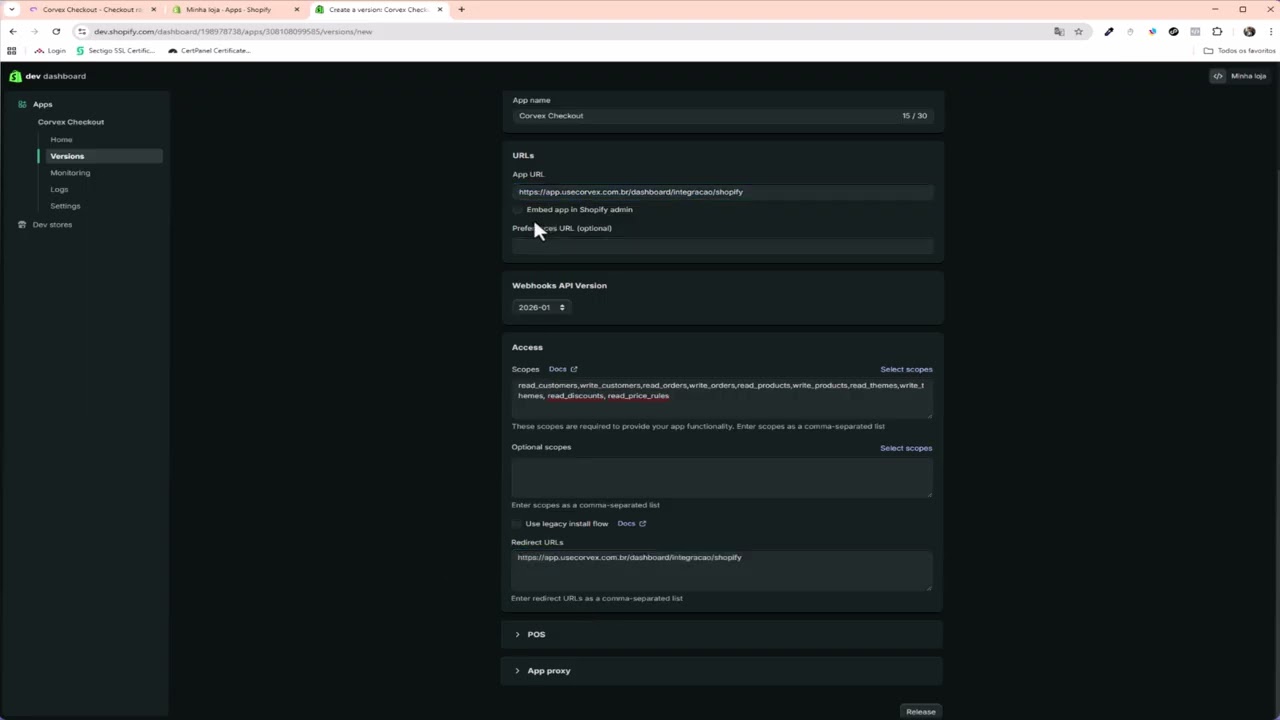Toggle Embed app in Shopify admin checkbox

[x=517, y=210]
